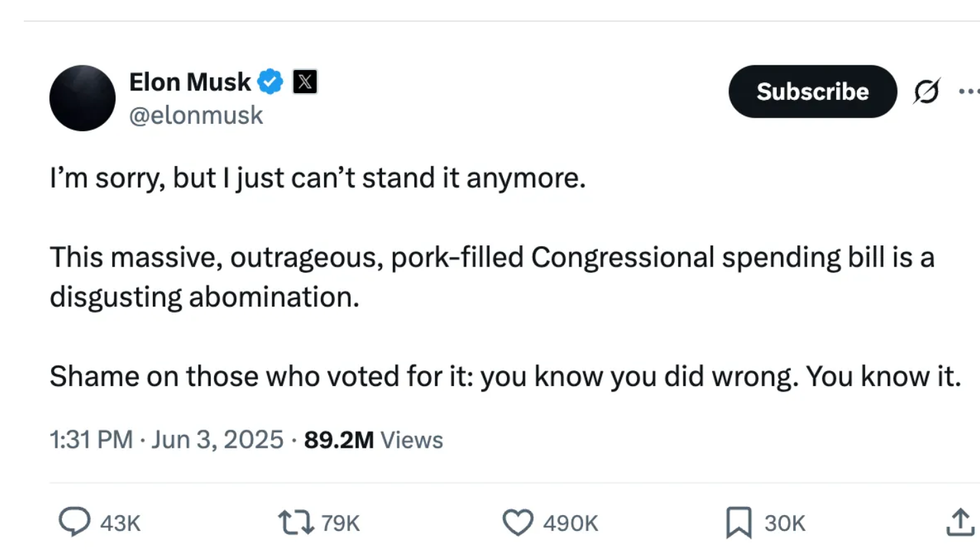Viewport: 980px width, 556px height.
Task: Click the 43K replies count
Action: [x=120, y=522]
